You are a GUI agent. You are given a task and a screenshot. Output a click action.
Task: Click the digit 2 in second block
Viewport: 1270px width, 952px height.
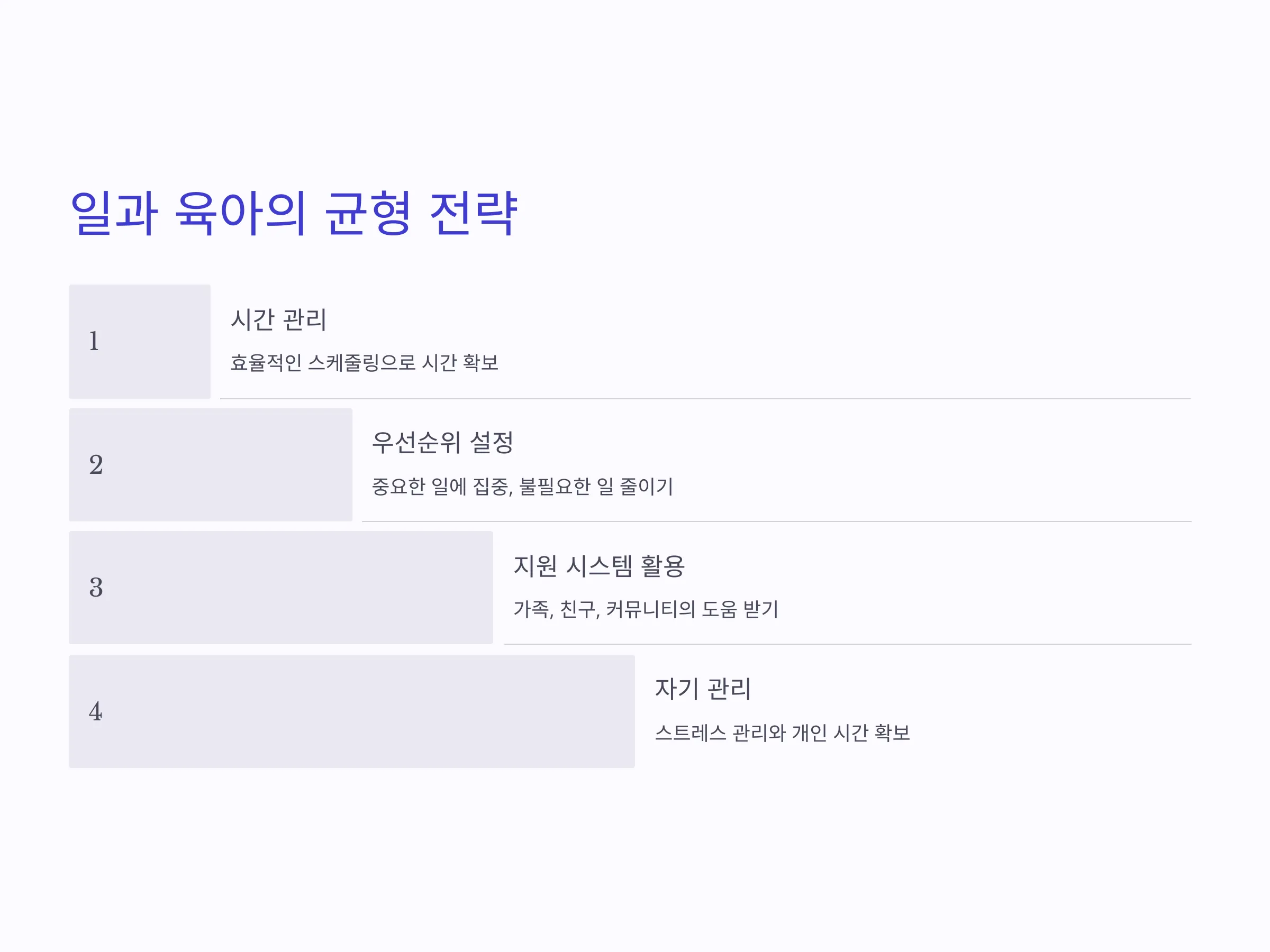coord(96,465)
